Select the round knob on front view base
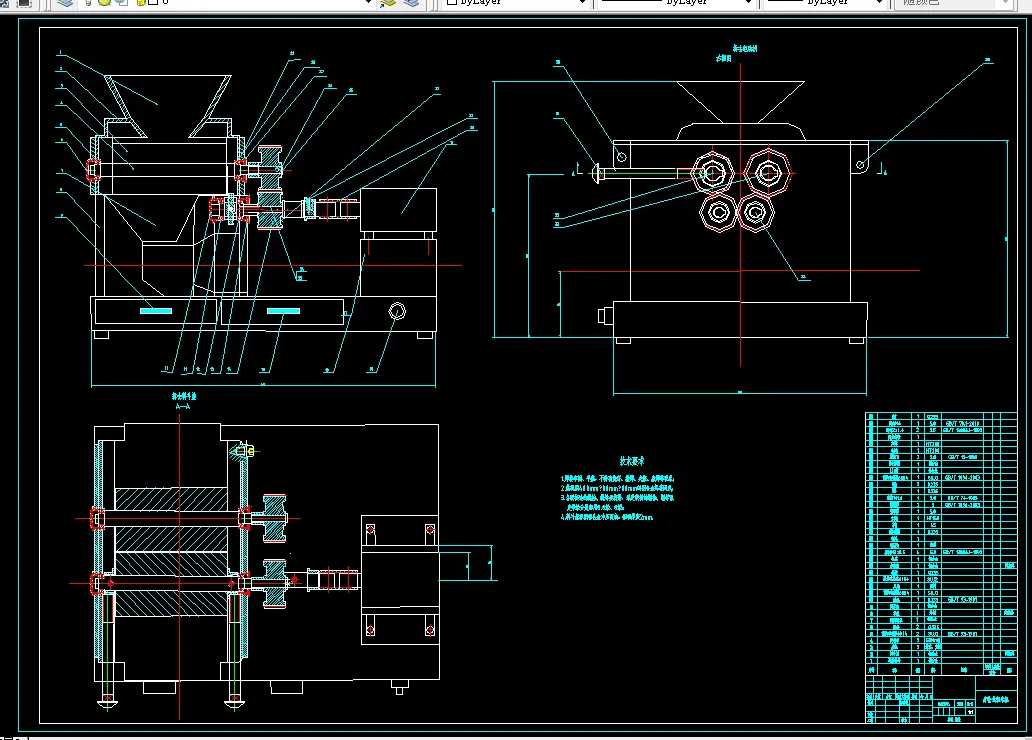 [397, 311]
